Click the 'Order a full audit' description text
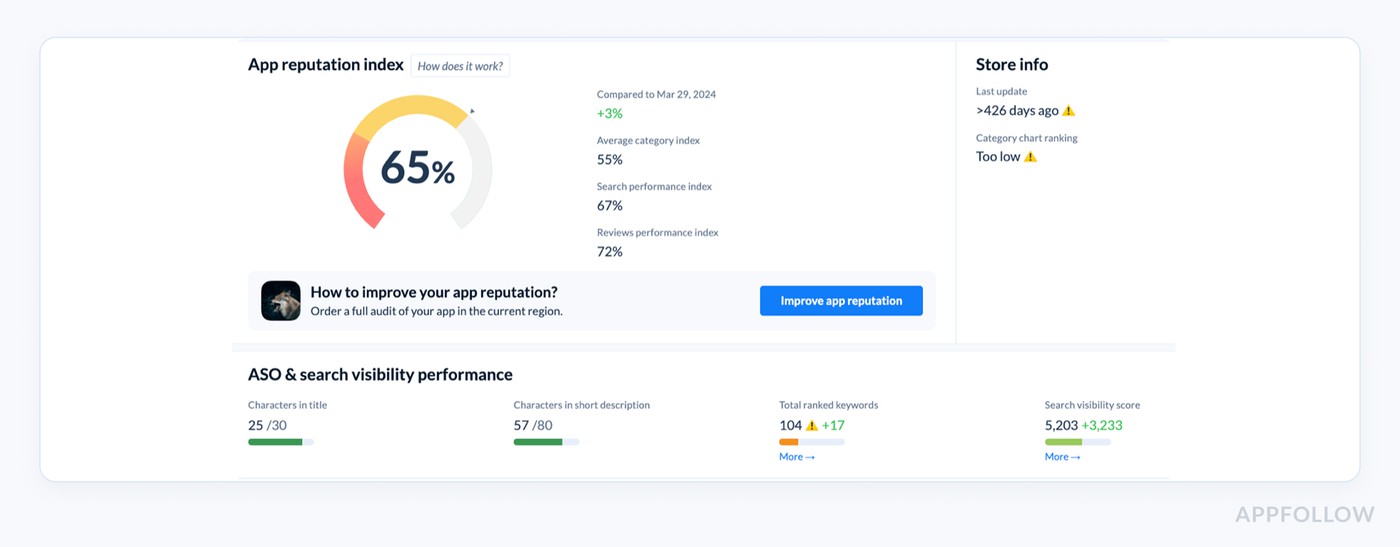Viewport: 1400px width, 547px height. tap(436, 312)
